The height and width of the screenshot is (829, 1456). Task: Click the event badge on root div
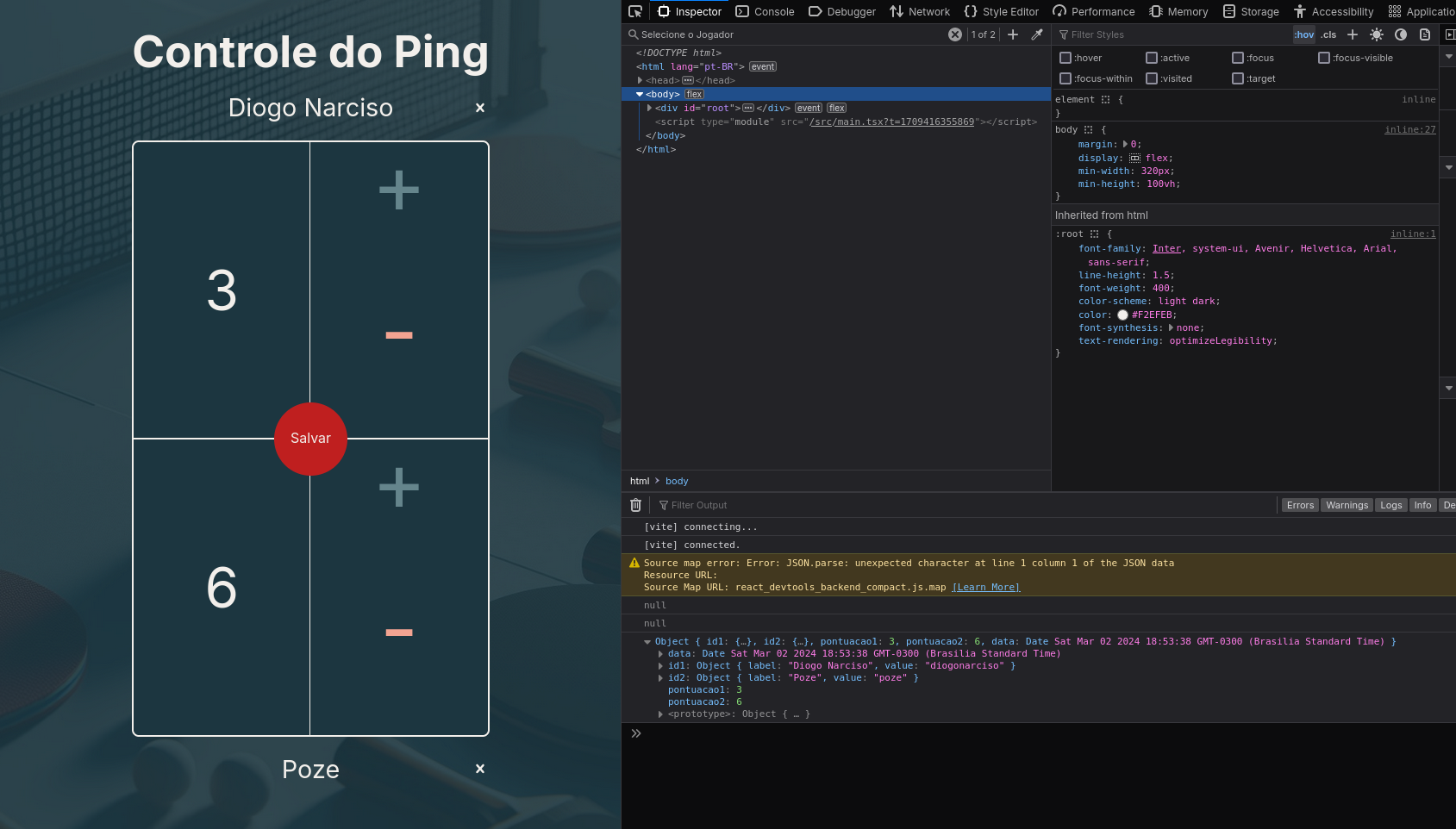tap(809, 108)
